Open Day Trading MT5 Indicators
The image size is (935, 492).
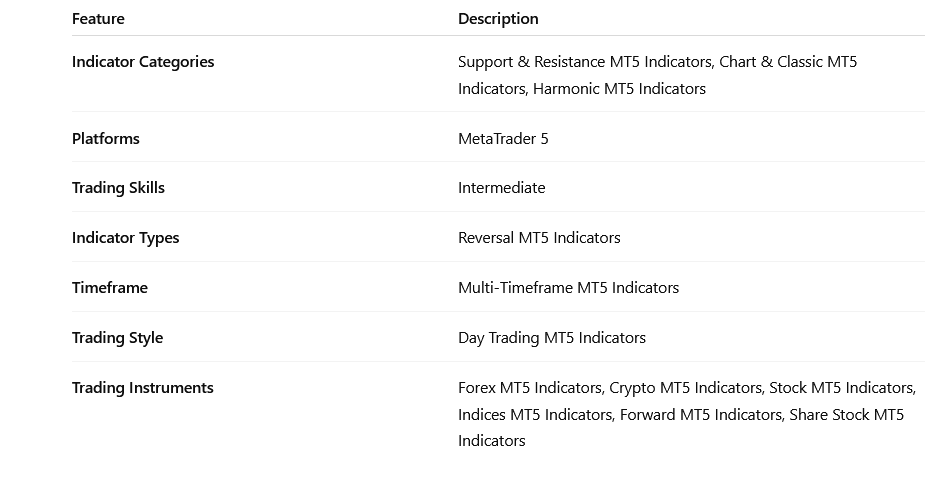tap(552, 338)
